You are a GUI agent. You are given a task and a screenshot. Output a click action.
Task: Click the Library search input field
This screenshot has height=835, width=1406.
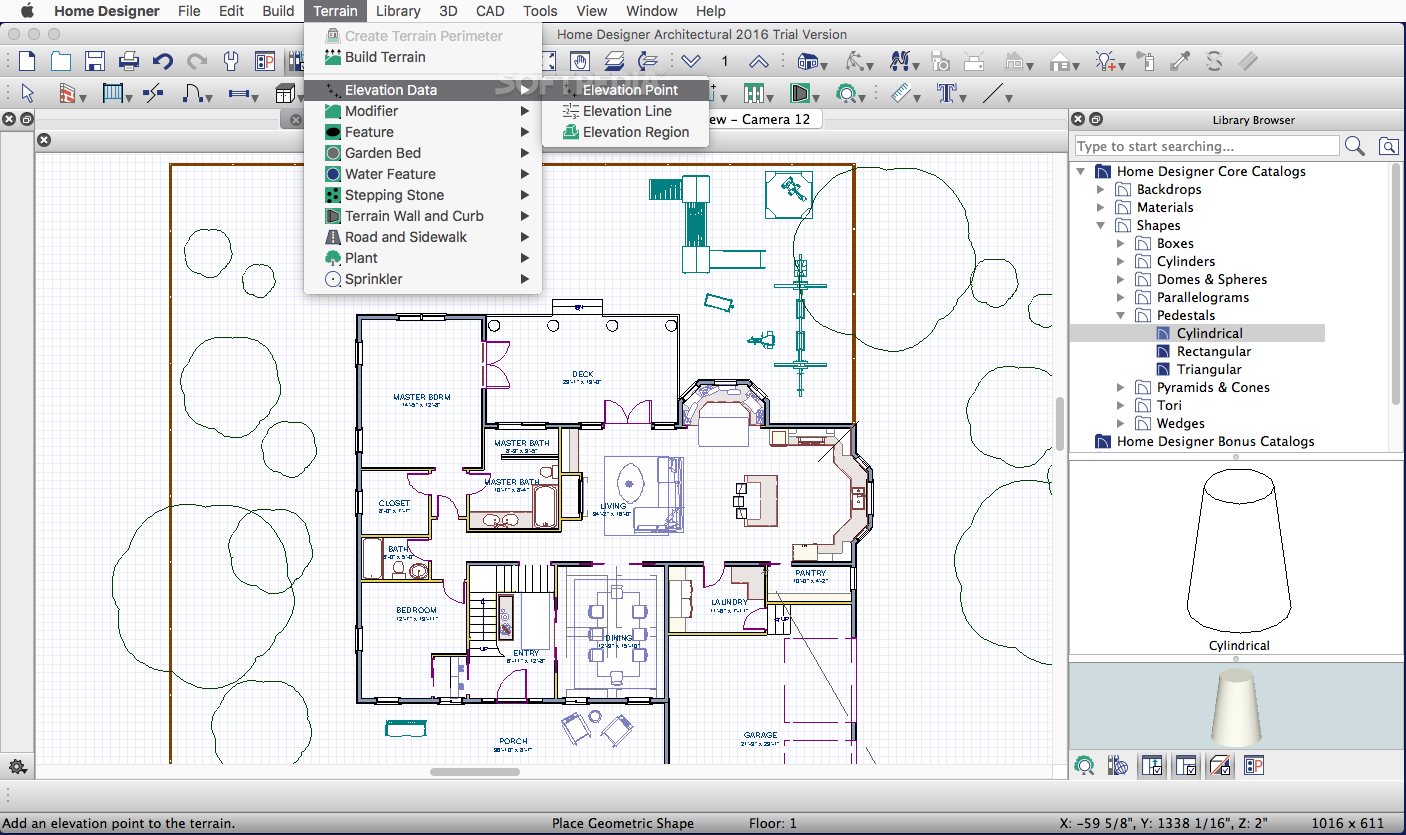(1206, 146)
